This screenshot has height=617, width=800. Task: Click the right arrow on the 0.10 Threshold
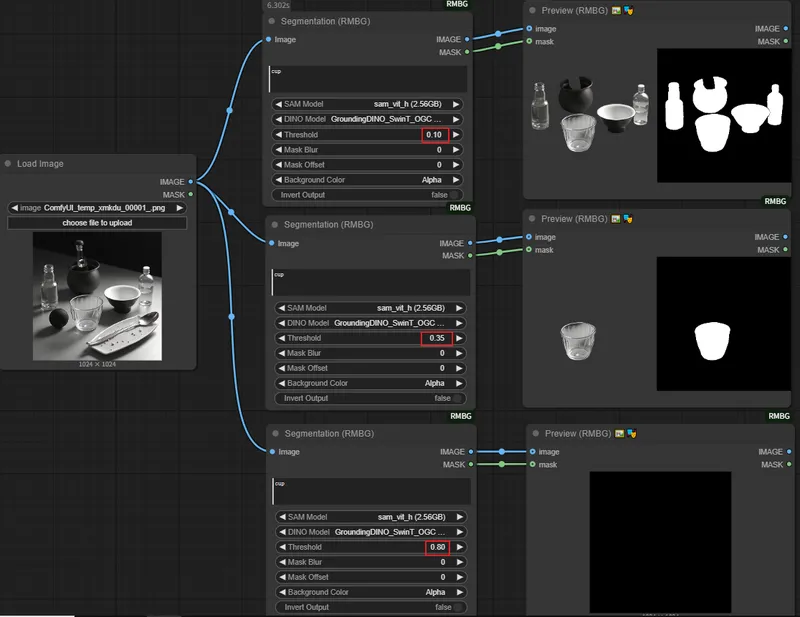pos(457,135)
